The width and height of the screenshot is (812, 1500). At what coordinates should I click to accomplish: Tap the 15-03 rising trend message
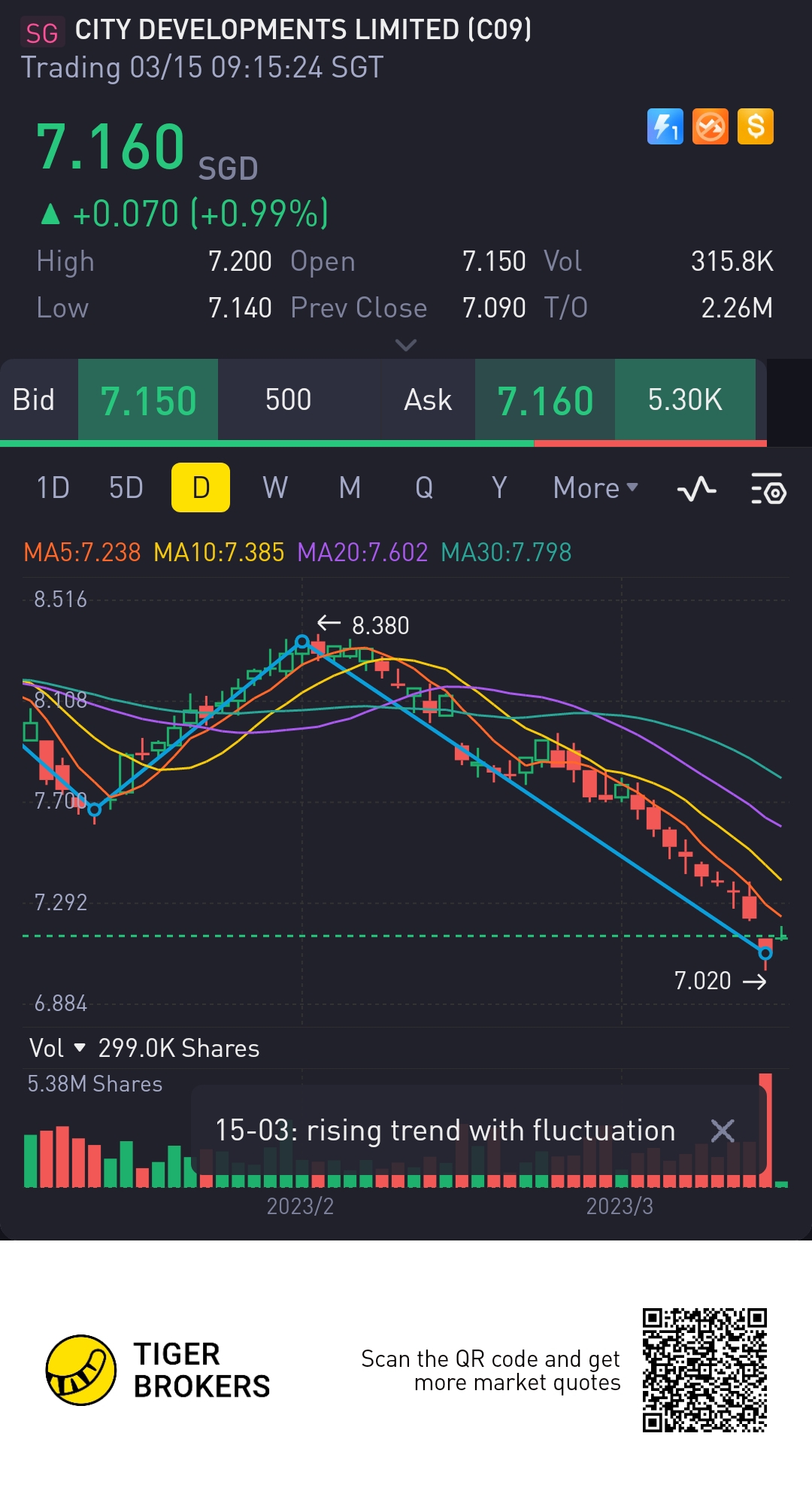[x=445, y=1131]
